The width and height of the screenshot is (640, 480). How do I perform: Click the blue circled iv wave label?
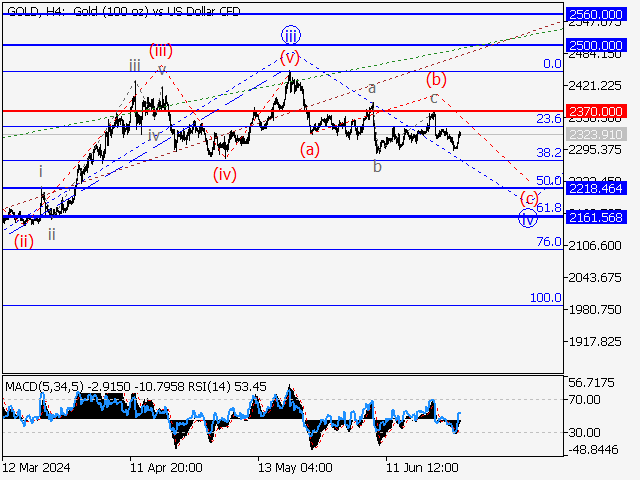pos(527,218)
